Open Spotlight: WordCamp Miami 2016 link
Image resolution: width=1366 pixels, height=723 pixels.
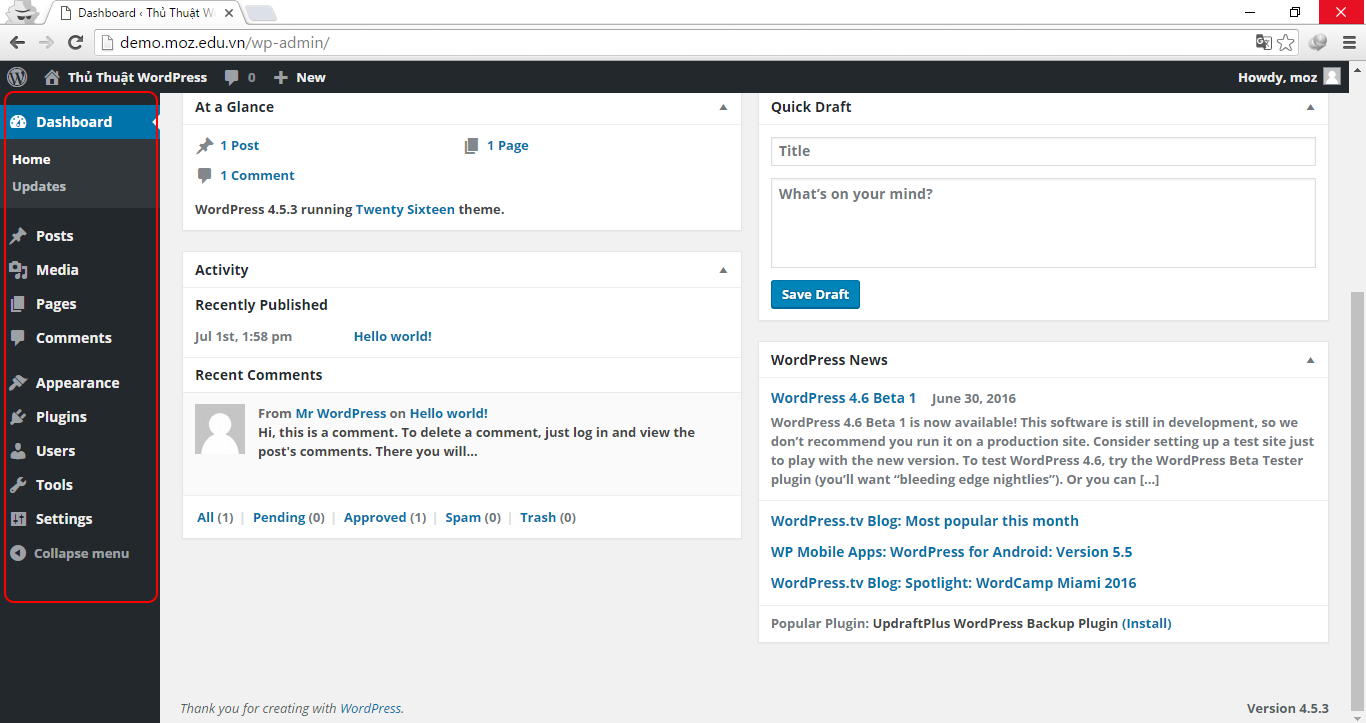[x=954, y=582]
